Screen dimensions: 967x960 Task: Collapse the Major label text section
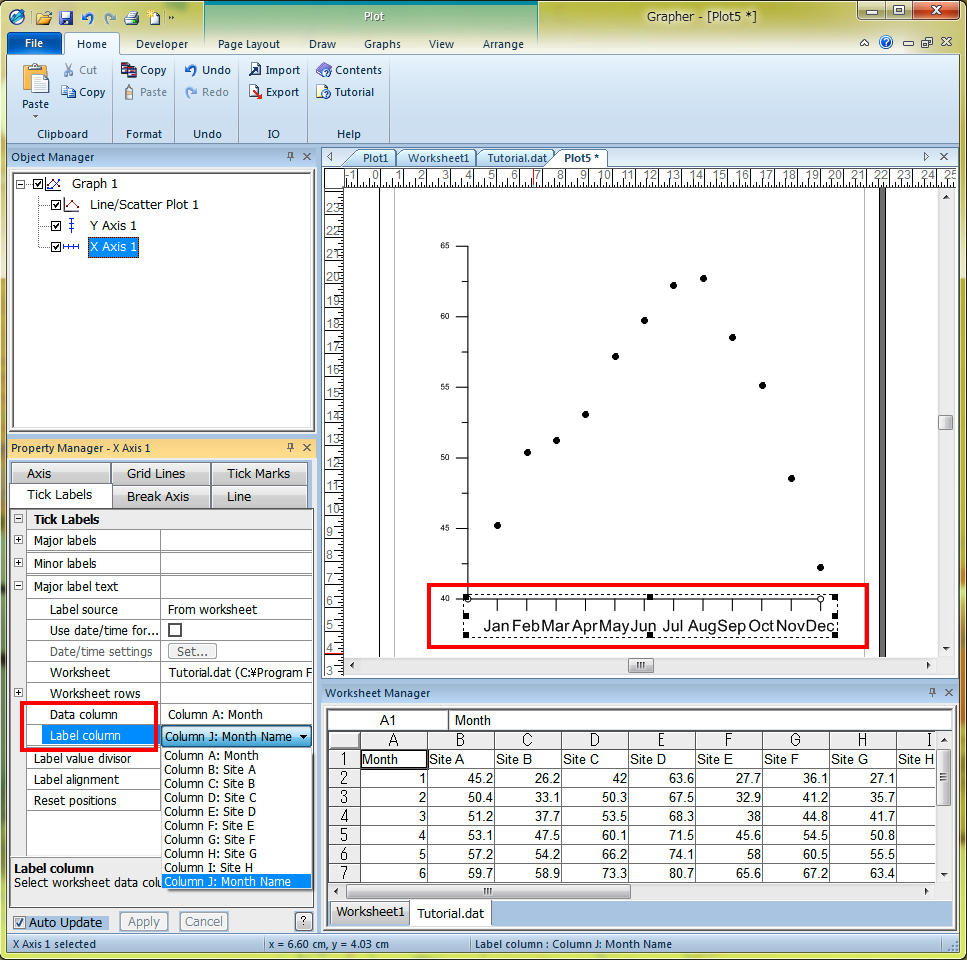19,585
